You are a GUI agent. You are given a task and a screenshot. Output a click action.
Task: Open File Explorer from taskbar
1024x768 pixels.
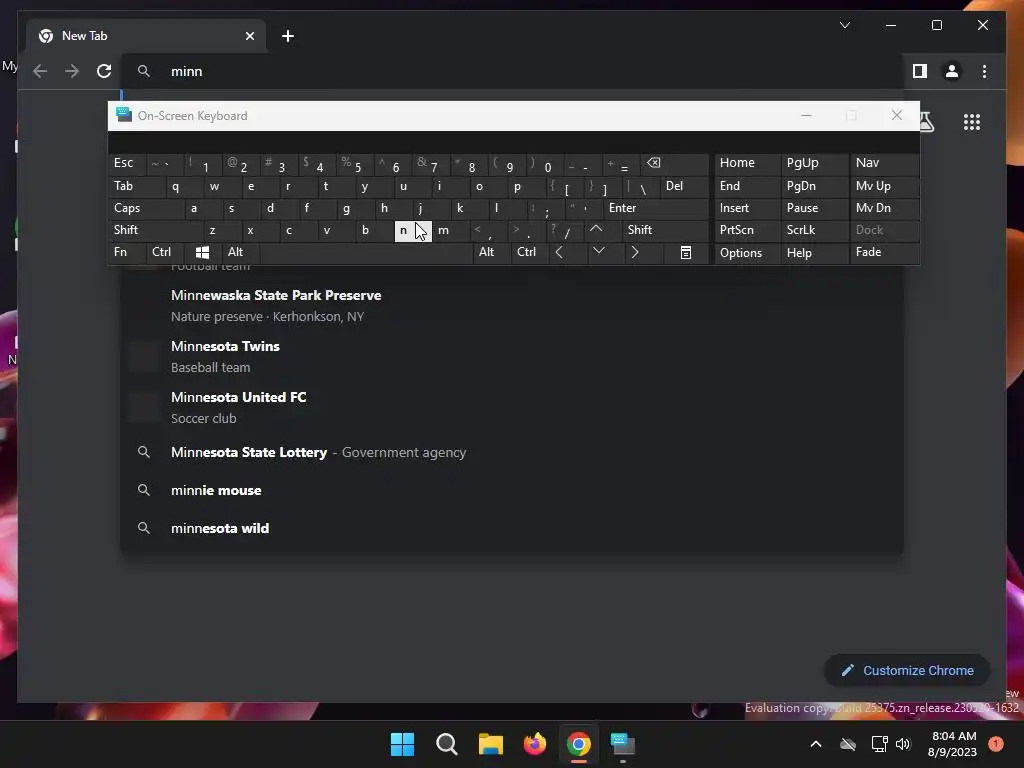point(491,744)
